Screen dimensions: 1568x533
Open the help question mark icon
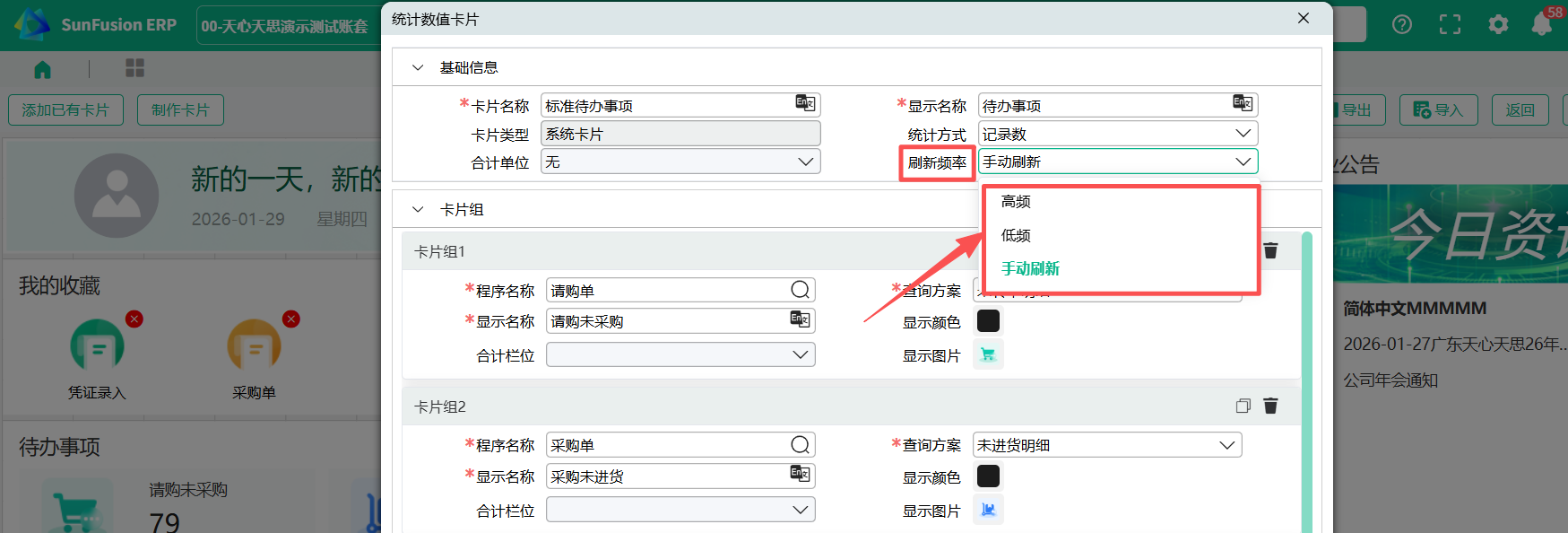(x=1401, y=24)
